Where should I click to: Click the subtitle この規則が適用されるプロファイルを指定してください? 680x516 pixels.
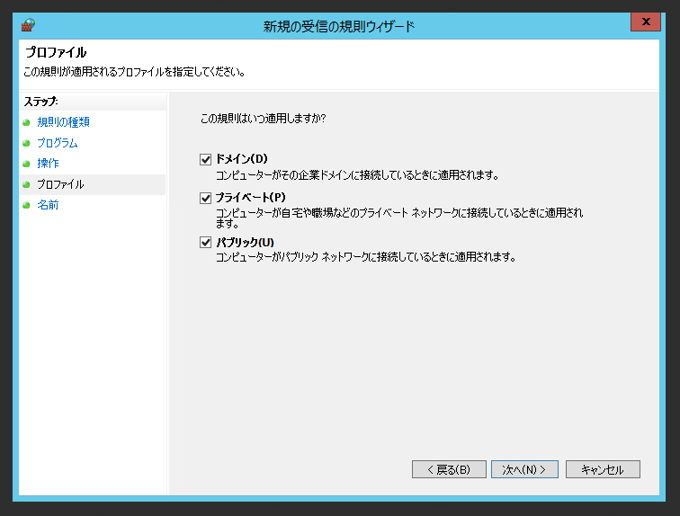tap(134, 72)
